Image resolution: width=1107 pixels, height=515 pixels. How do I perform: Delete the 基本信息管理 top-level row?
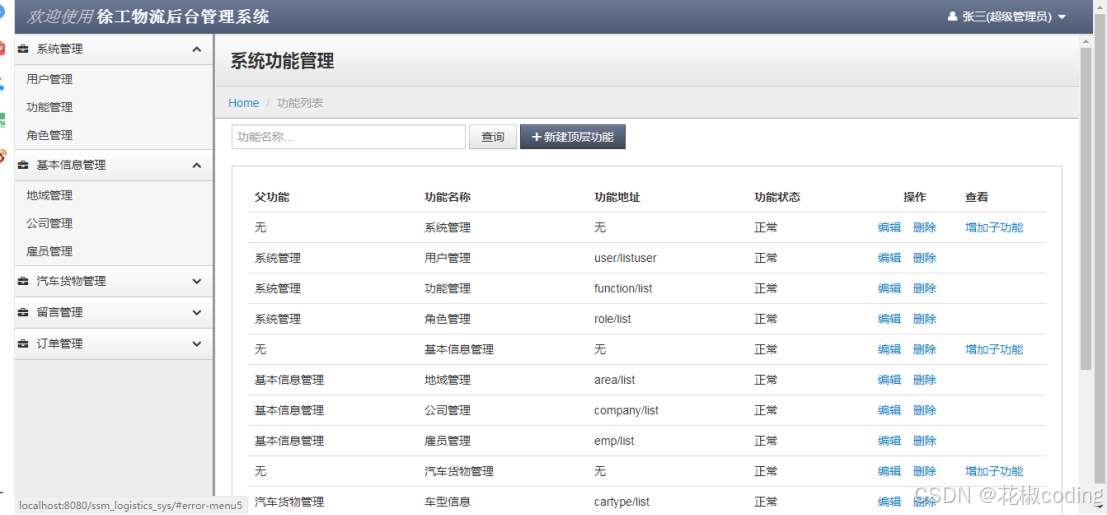(925, 349)
